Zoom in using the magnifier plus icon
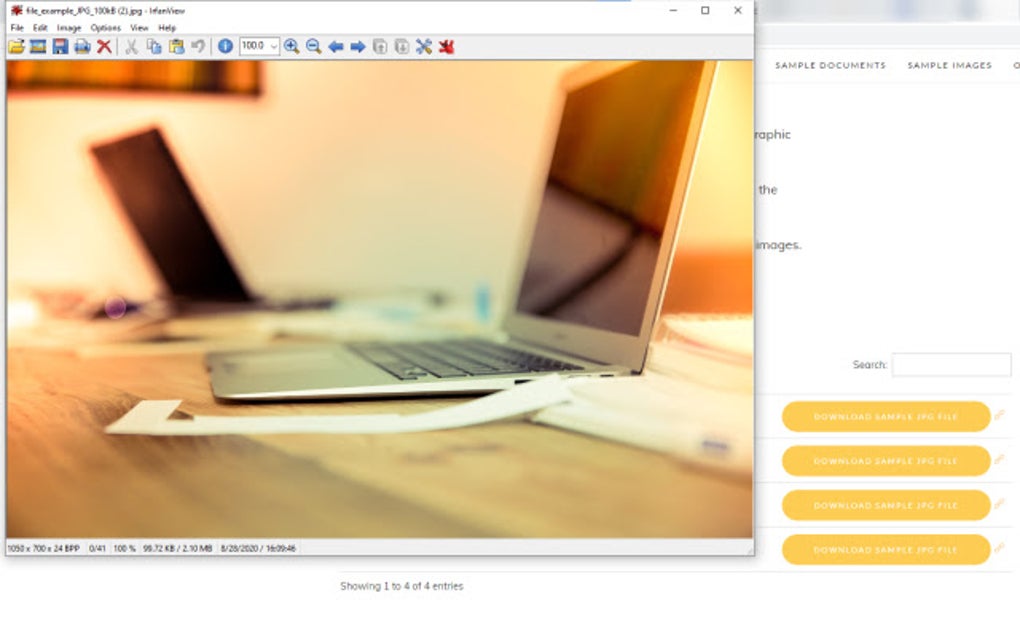1020x638 pixels. coord(293,46)
